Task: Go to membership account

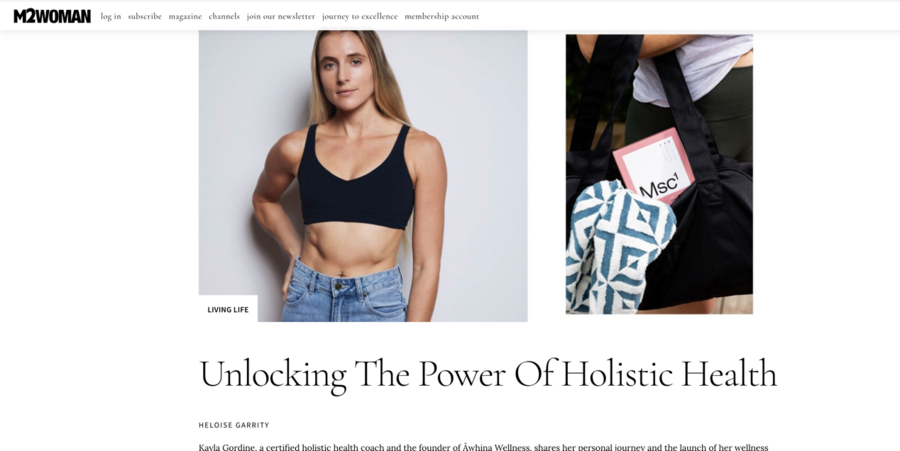Action: click(441, 16)
